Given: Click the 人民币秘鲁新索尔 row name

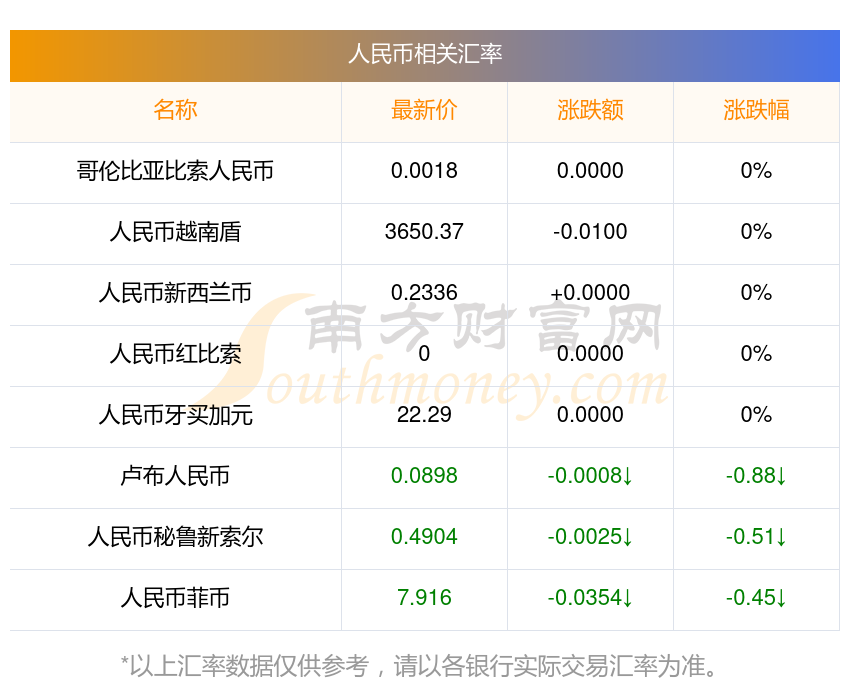Looking at the screenshot, I should [175, 537].
